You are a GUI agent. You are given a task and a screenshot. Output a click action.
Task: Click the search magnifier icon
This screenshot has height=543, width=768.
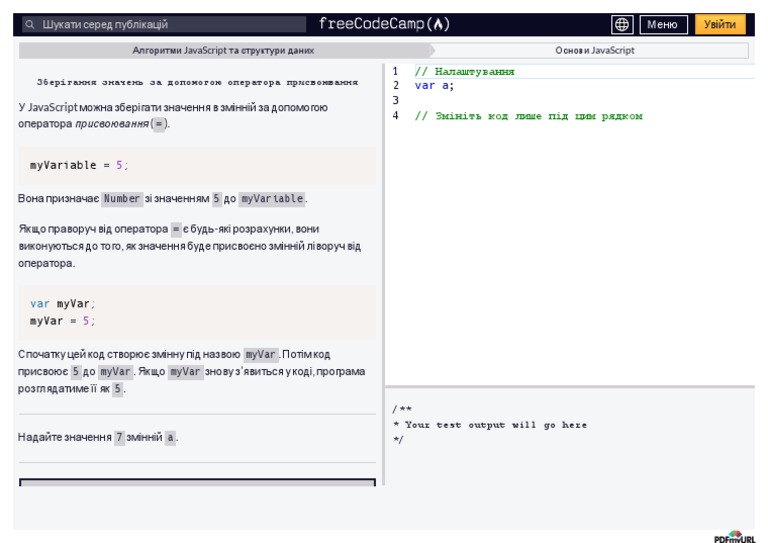click(30, 24)
